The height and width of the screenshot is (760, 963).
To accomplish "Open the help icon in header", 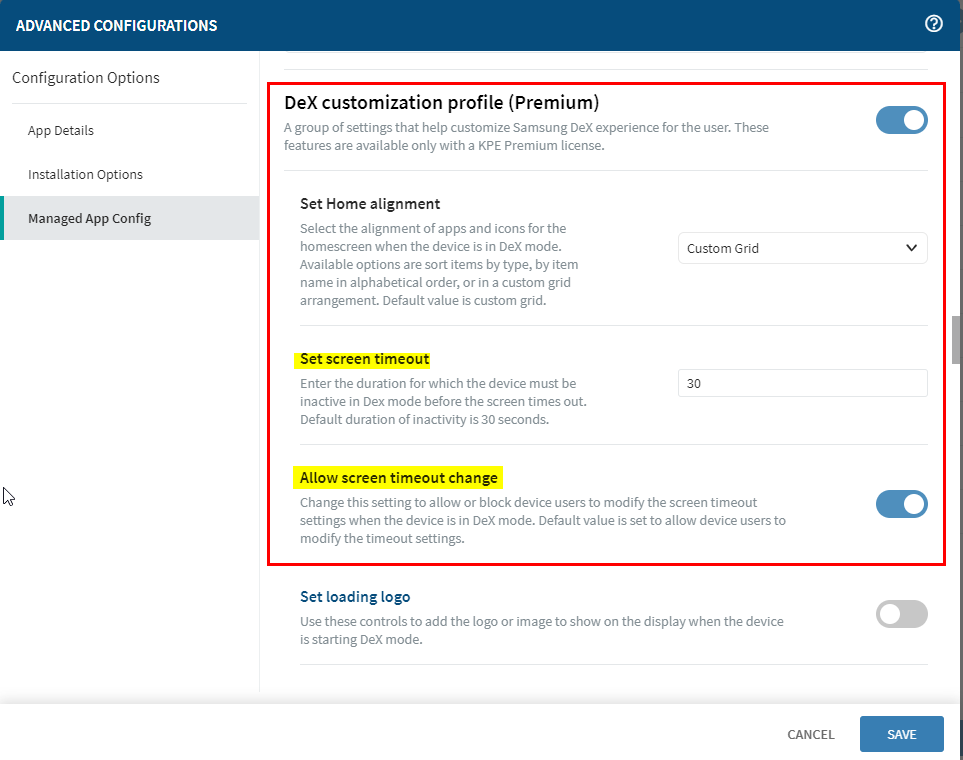I will pos(934,24).
